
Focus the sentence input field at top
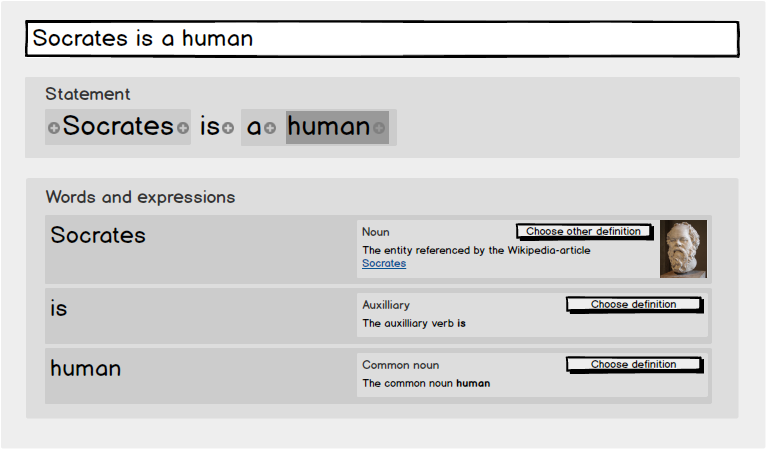(x=382, y=39)
